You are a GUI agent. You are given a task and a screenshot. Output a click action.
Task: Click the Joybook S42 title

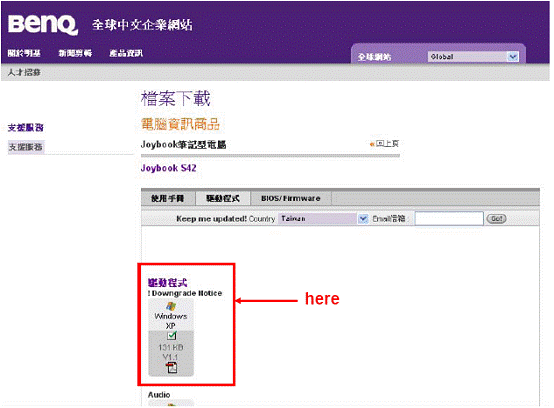tap(169, 168)
